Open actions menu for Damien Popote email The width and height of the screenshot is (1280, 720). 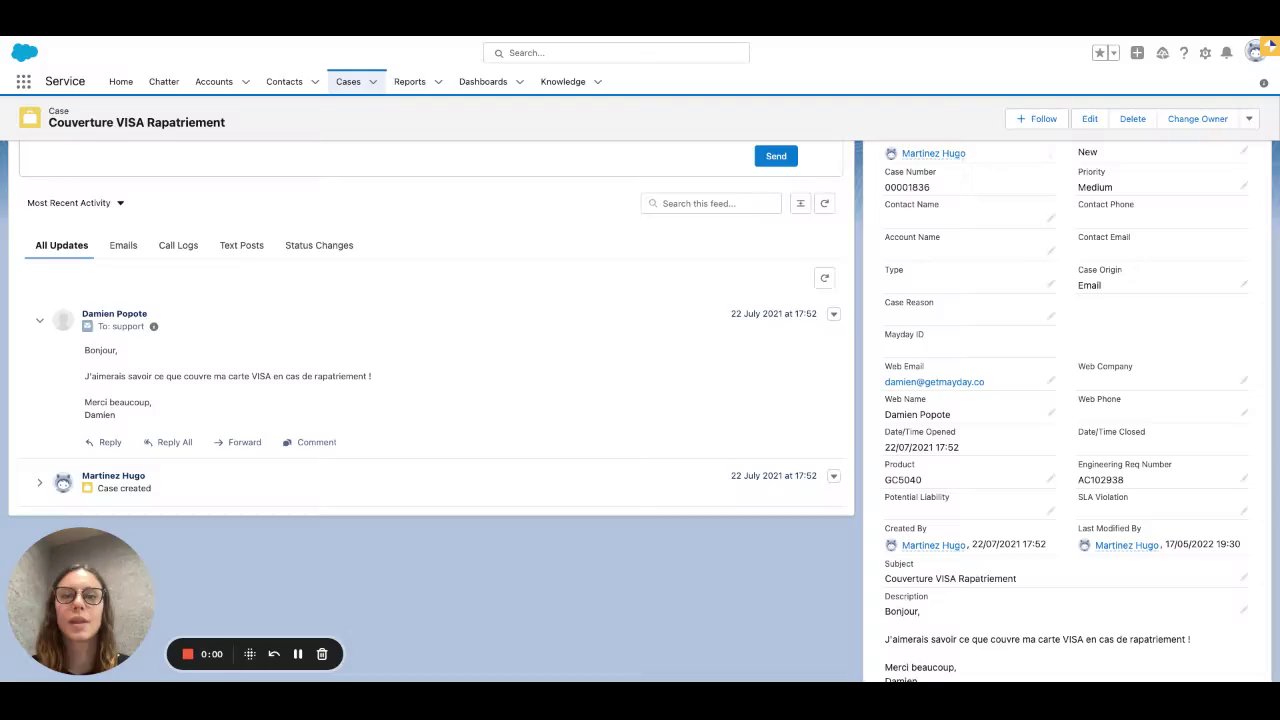[x=834, y=314]
